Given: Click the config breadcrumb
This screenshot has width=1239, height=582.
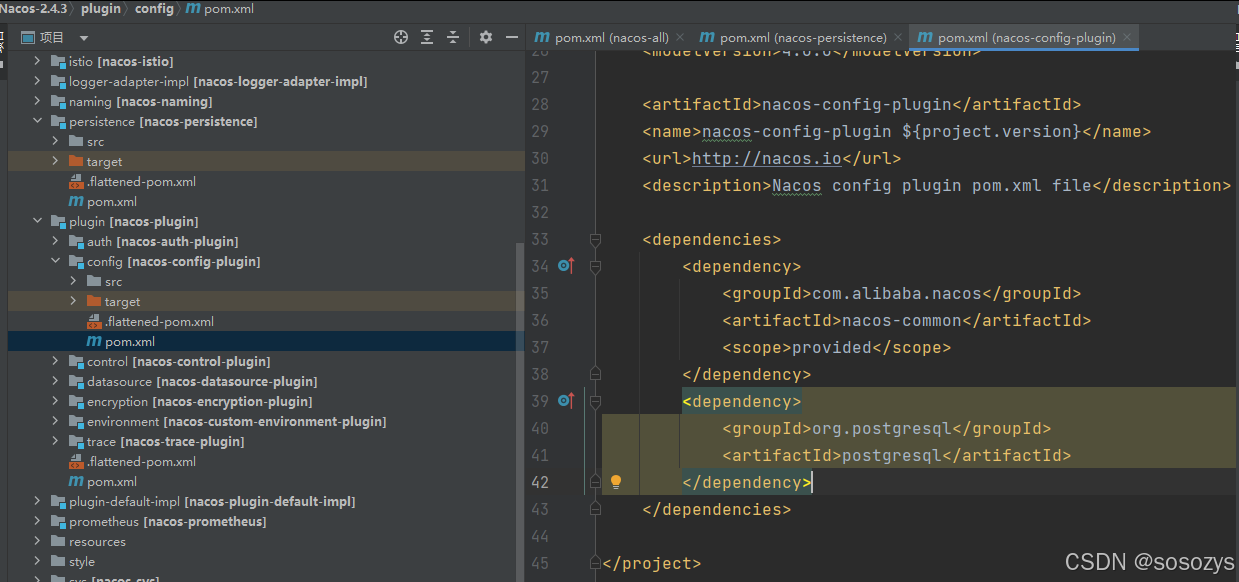Looking at the screenshot, I should tap(154, 9).
